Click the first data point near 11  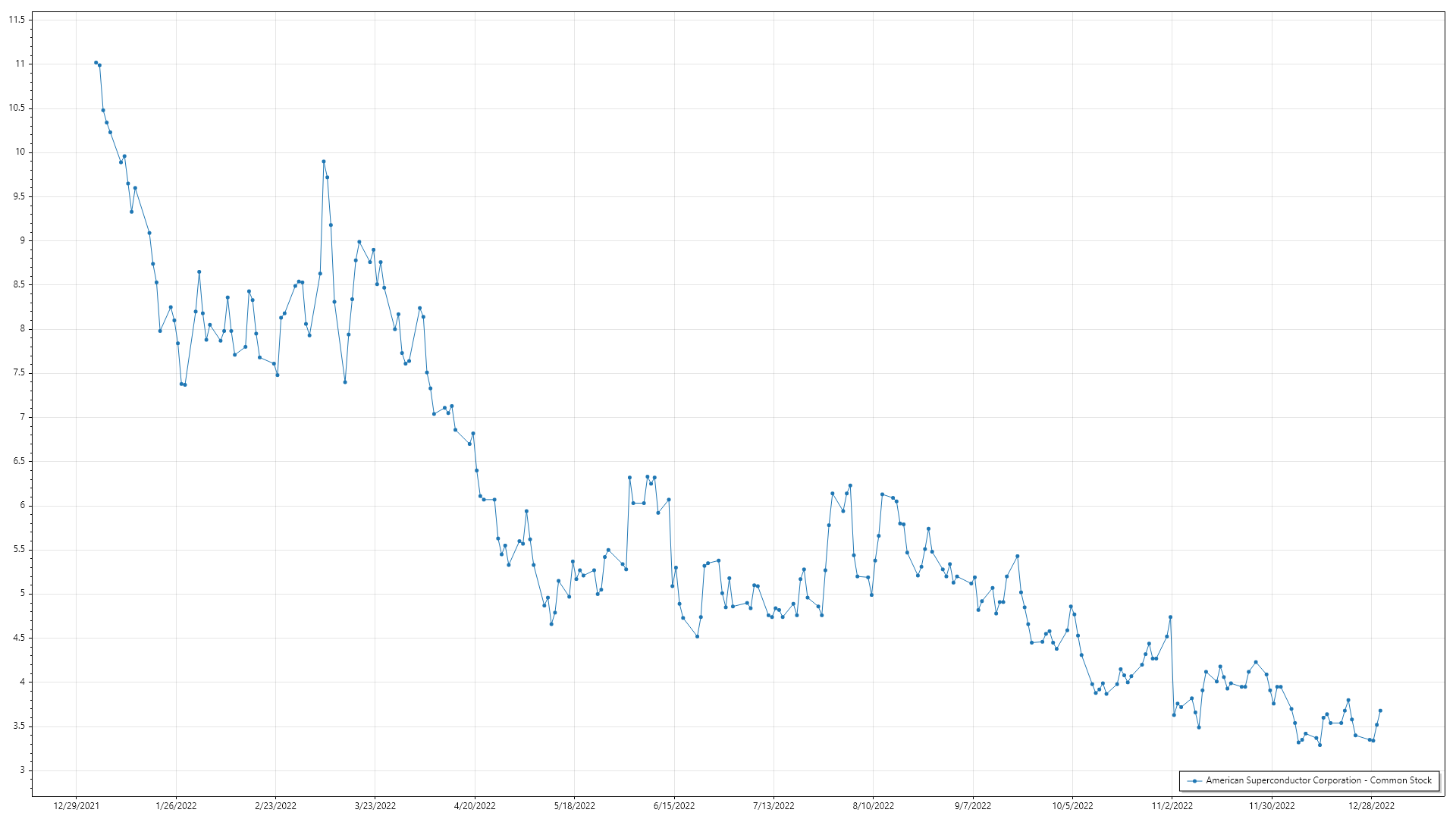pyautogui.click(x=96, y=62)
